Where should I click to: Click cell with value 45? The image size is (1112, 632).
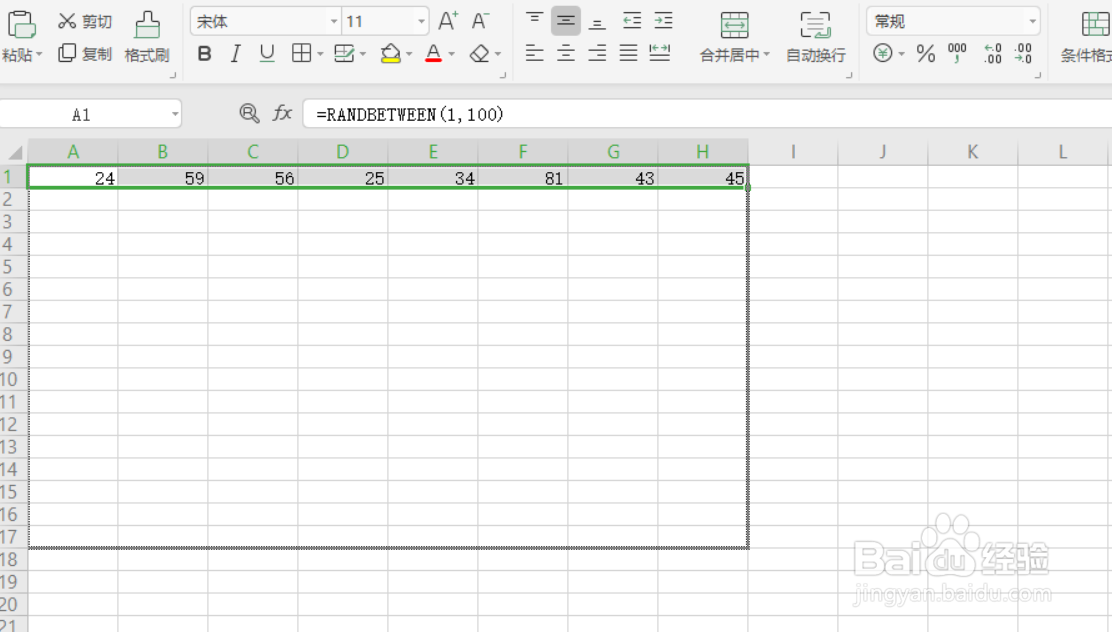pyautogui.click(x=703, y=177)
